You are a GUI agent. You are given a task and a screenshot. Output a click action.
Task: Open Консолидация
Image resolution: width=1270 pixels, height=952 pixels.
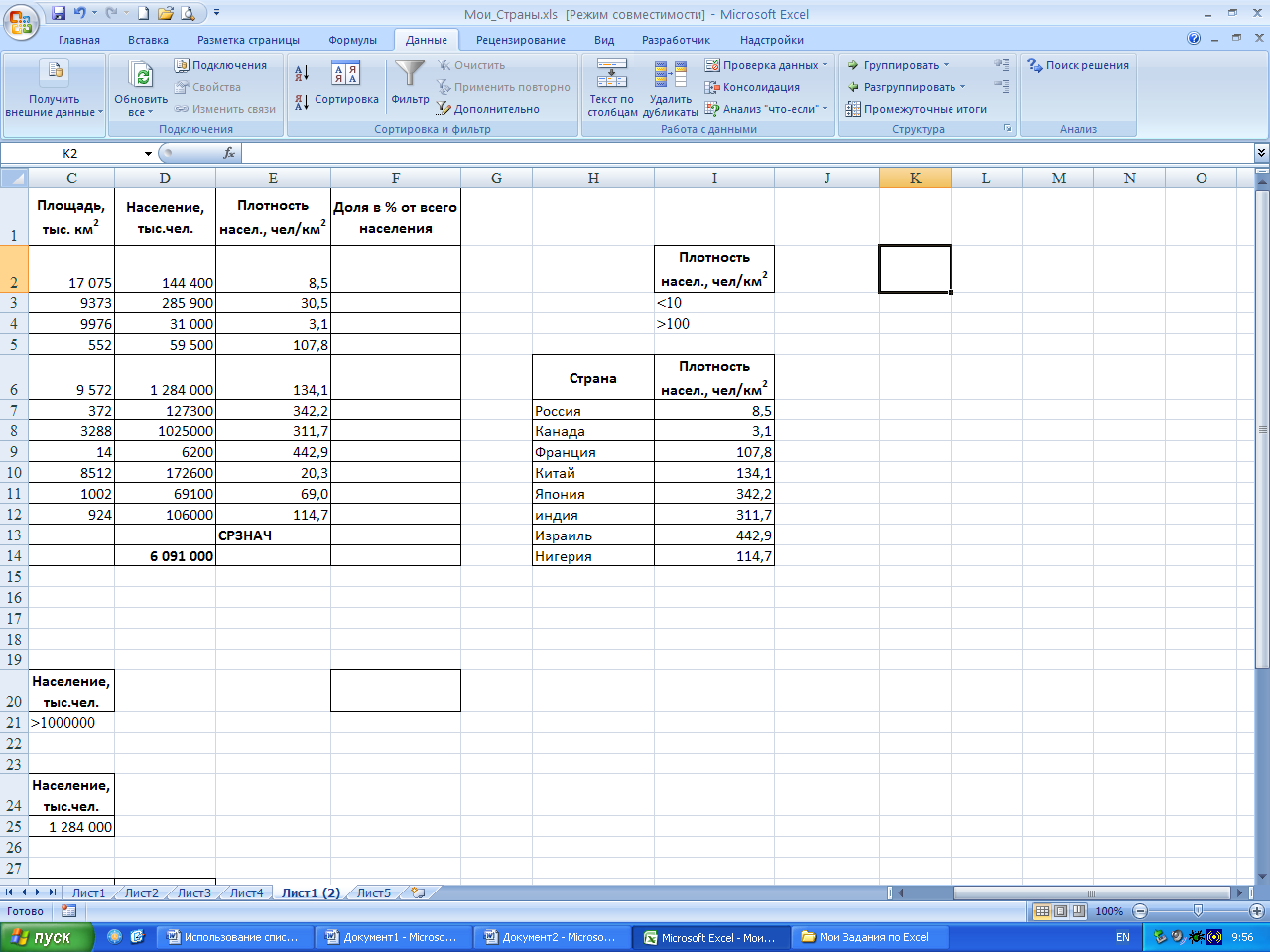pyautogui.click(x=752, y=87)
